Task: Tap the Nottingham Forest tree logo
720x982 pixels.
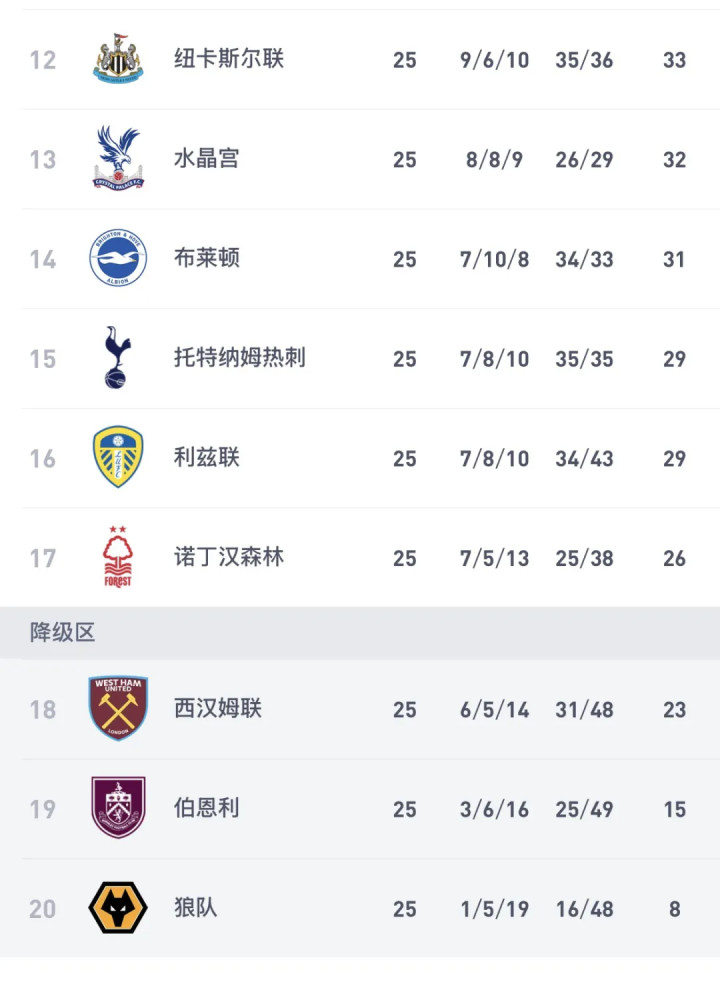Action: click(118, 557)
